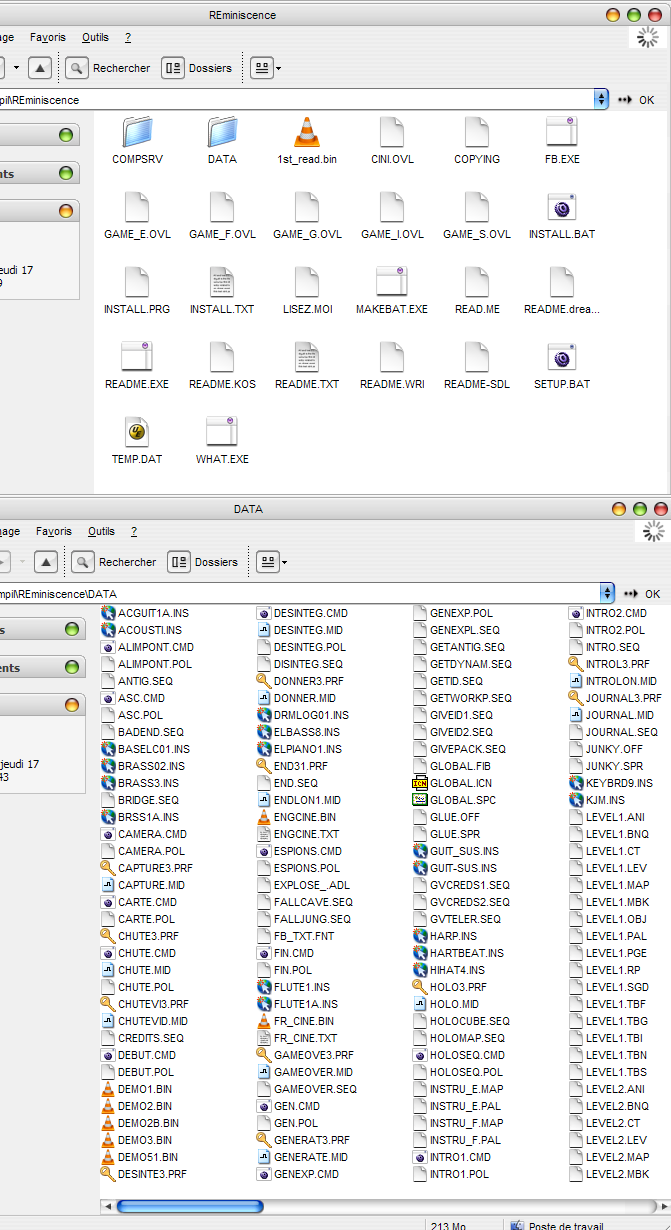Select the INSTALL.BAT file icon
The width and height of the screenshot is (671, 1230).
coord(561,208)
